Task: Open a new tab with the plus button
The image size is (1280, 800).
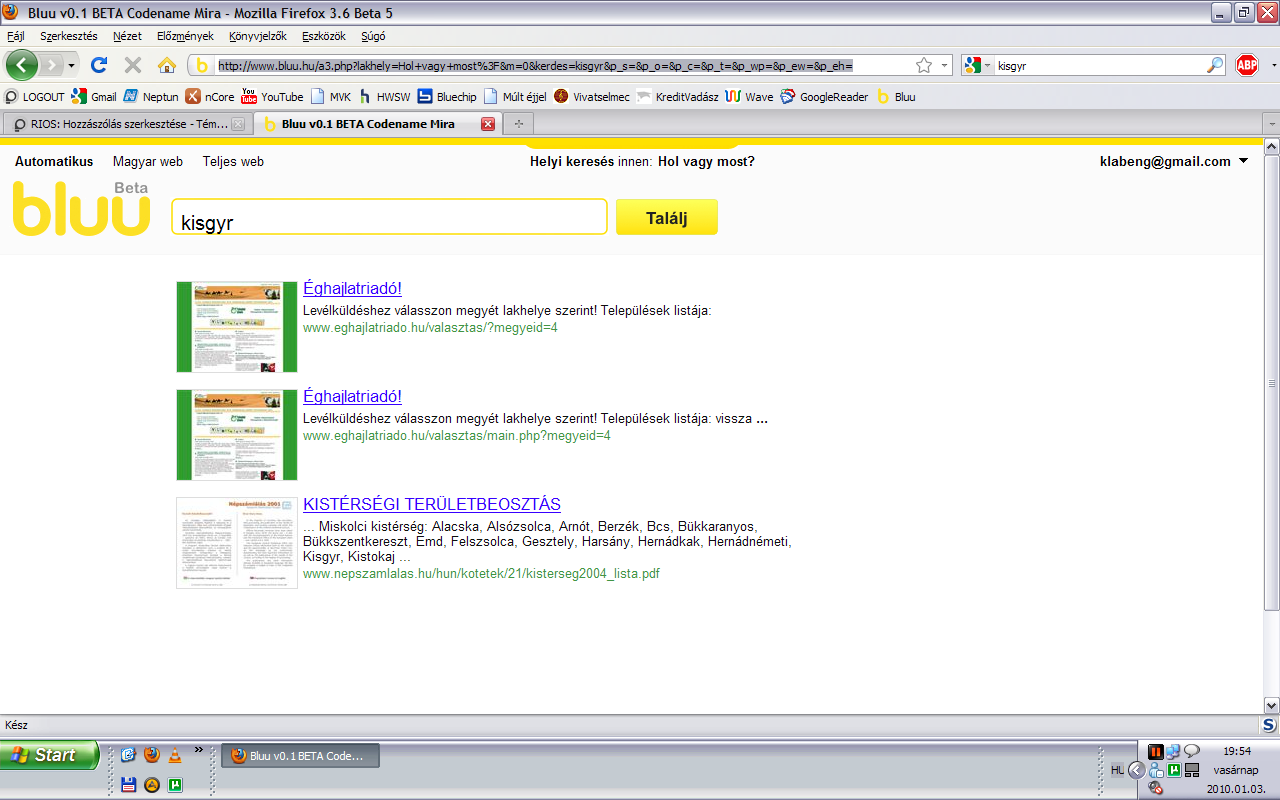Action: [x=518, y=124]
